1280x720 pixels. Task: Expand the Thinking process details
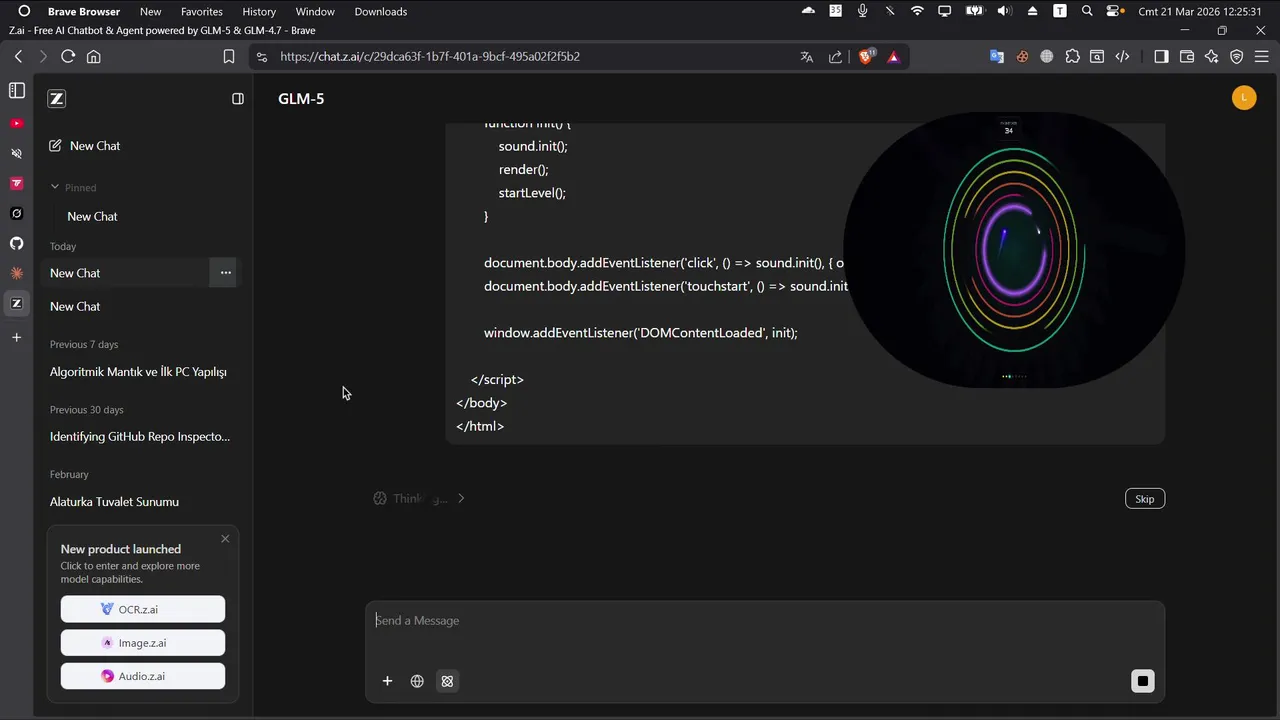point(419,498)
